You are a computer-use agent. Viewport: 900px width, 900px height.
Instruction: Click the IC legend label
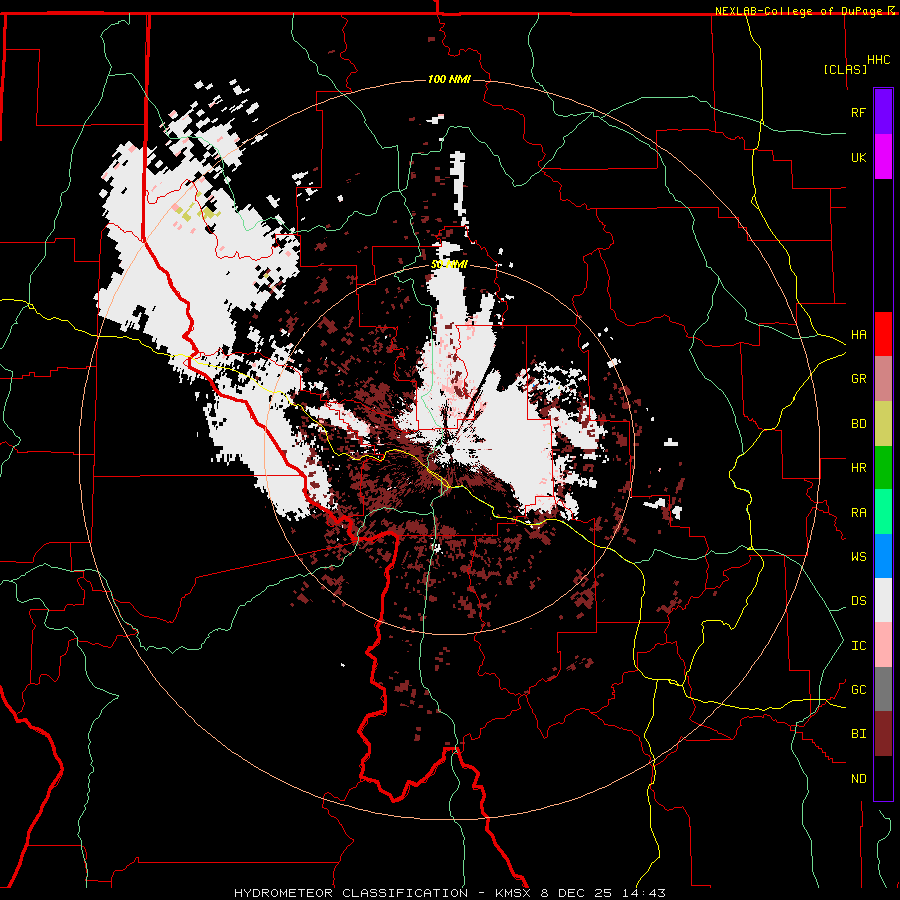[x=858, y=646]
